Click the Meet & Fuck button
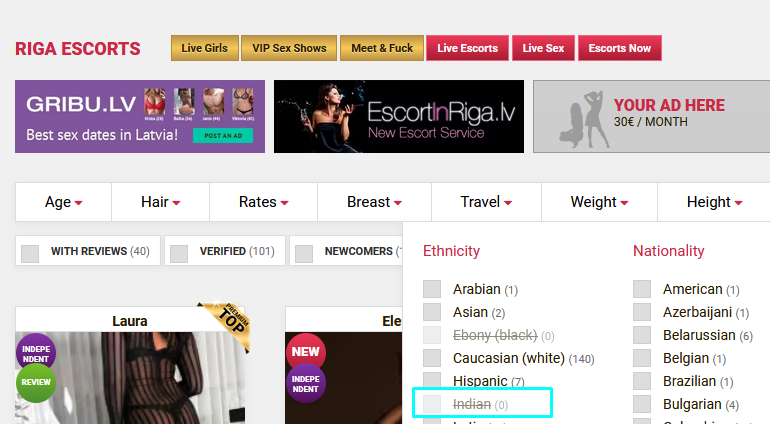This screenshot has height=424, width=770. [382, 48]
